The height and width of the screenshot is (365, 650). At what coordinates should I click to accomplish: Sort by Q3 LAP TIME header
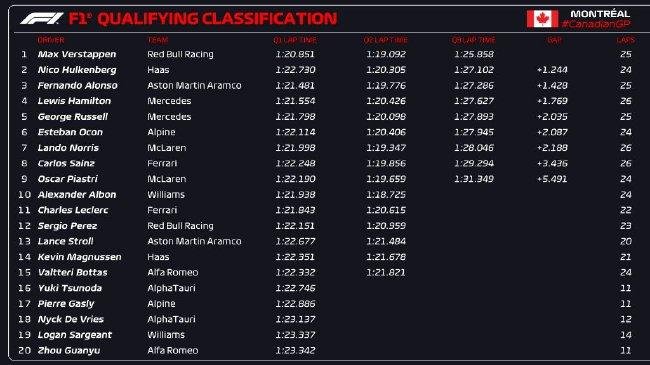click(x=473, y=40)
